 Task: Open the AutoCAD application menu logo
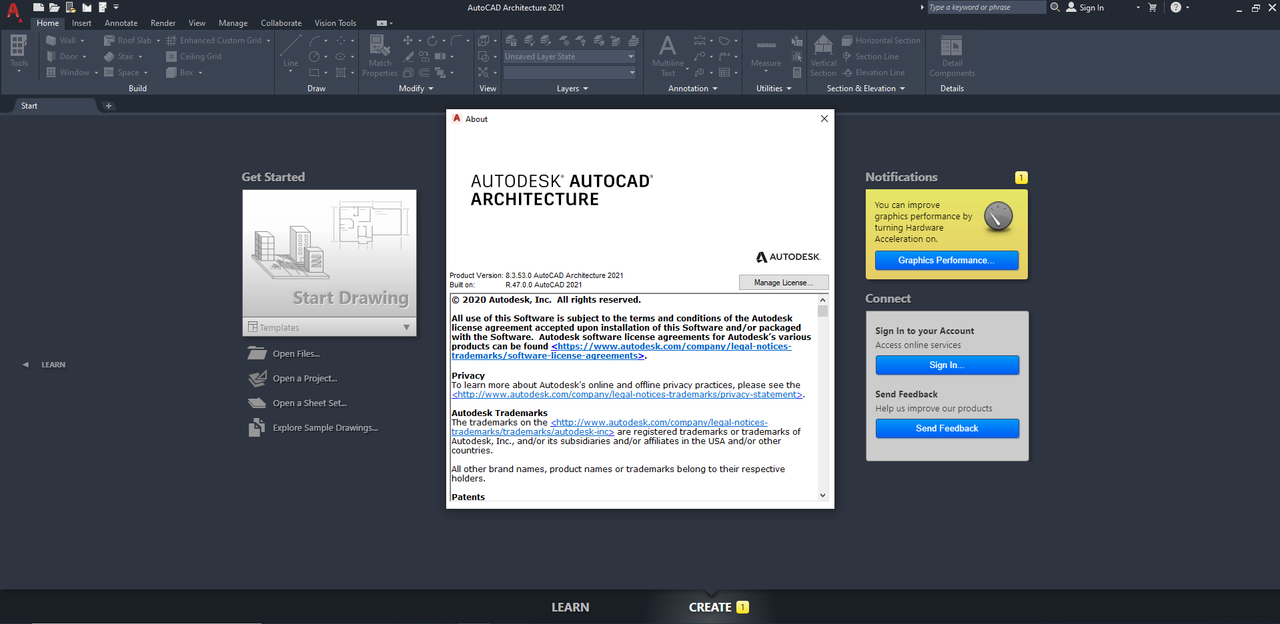coord(14,12)
